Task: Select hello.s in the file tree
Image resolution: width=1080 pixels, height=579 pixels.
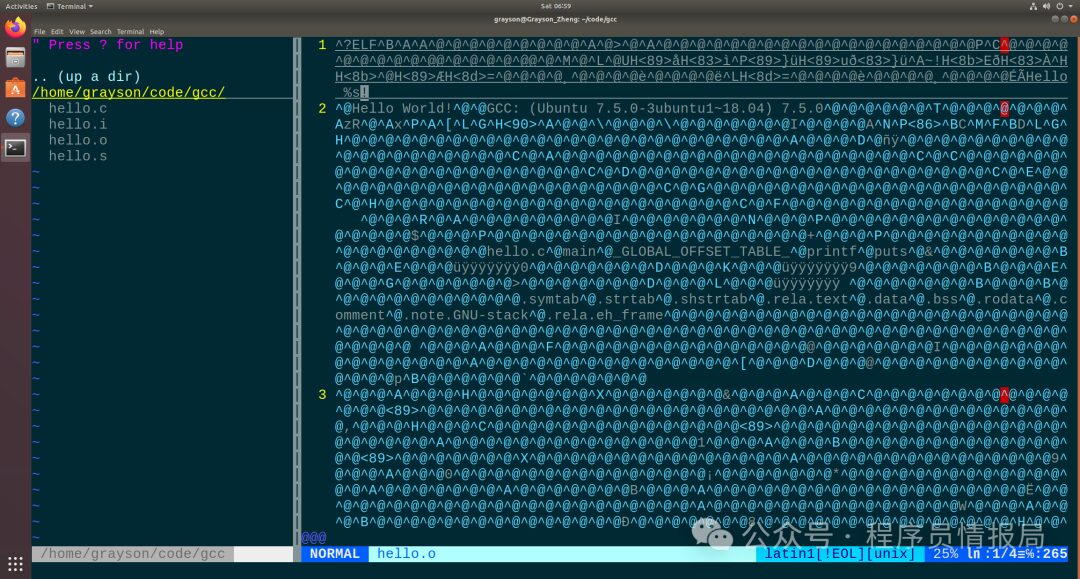Action: 78,156
